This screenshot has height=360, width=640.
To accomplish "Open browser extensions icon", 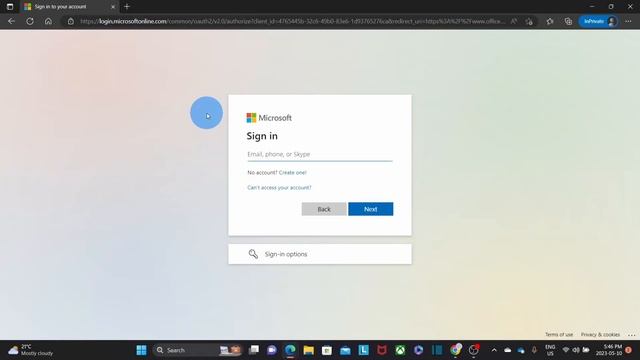I will click(x=550, y=21).
